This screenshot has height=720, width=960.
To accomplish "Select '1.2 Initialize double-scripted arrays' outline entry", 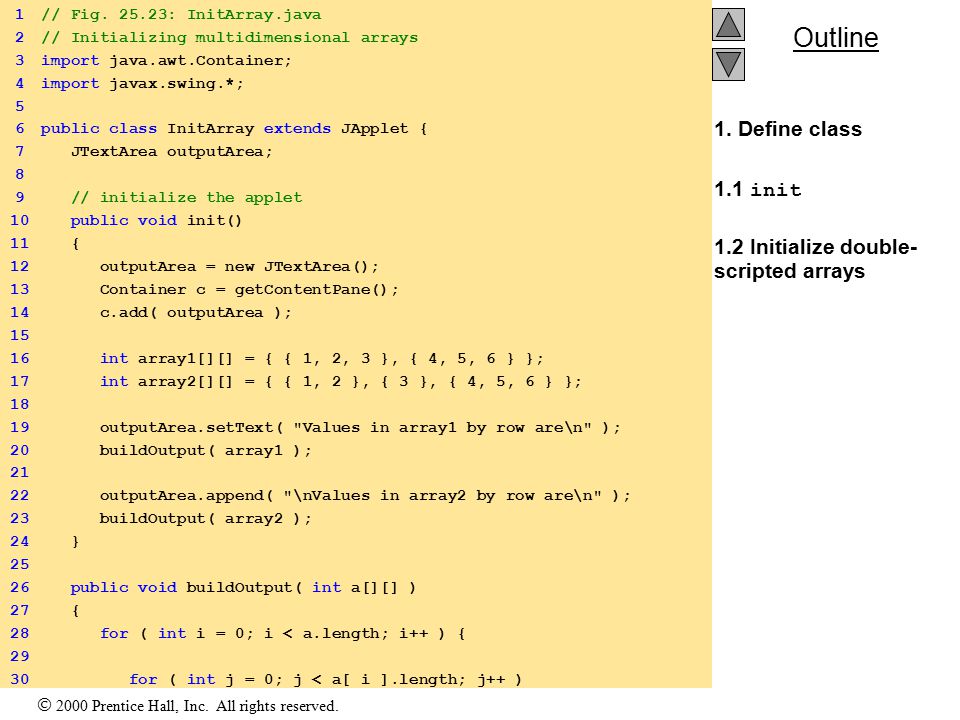I will (816, 259).
